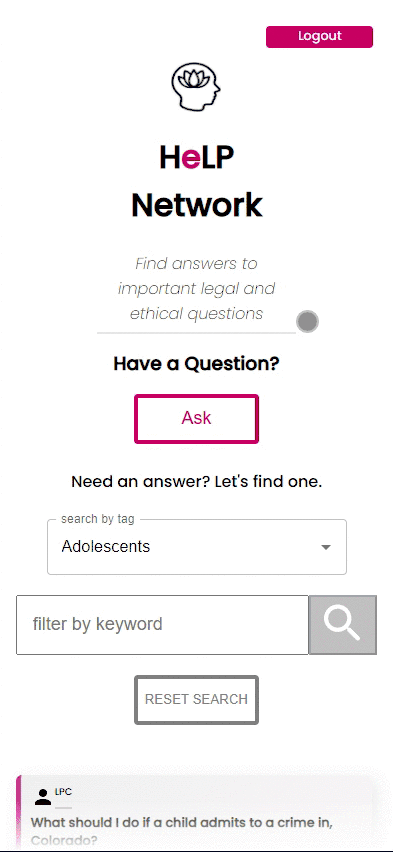The width and height of the screenshot is (393, 852).
Task: Click the Logout button
Action: point(319,37)
